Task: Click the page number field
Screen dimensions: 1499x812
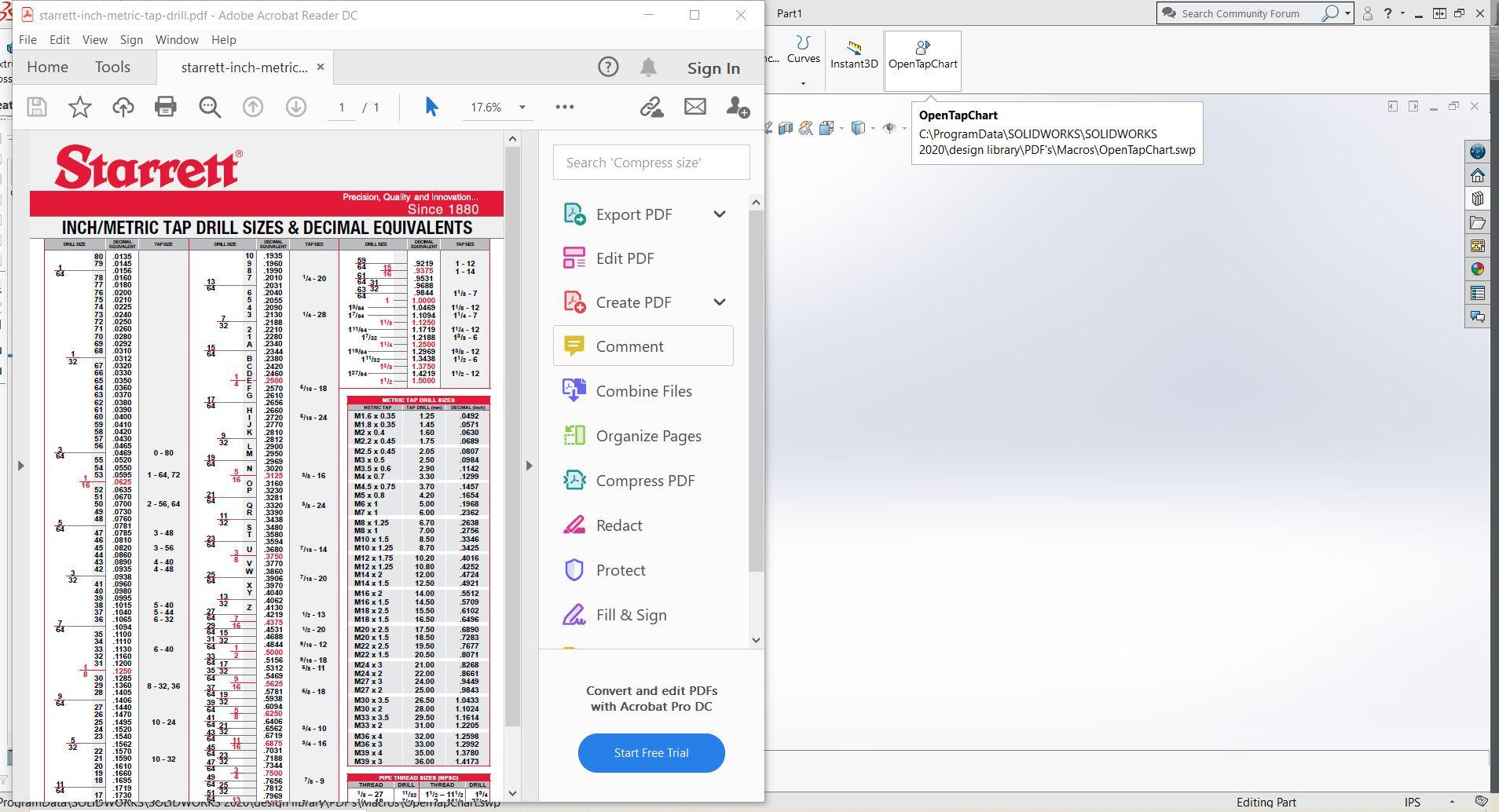Action: coord(342,108)
